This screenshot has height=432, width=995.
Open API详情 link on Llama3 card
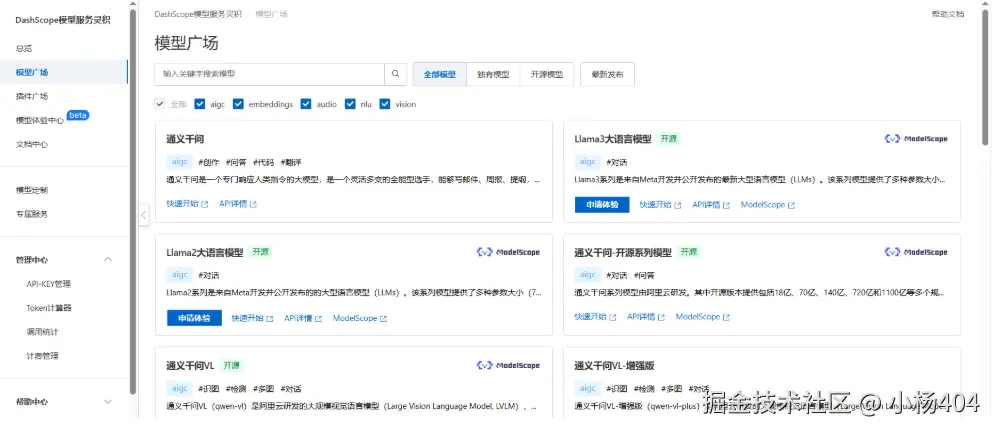coord(711,205)
